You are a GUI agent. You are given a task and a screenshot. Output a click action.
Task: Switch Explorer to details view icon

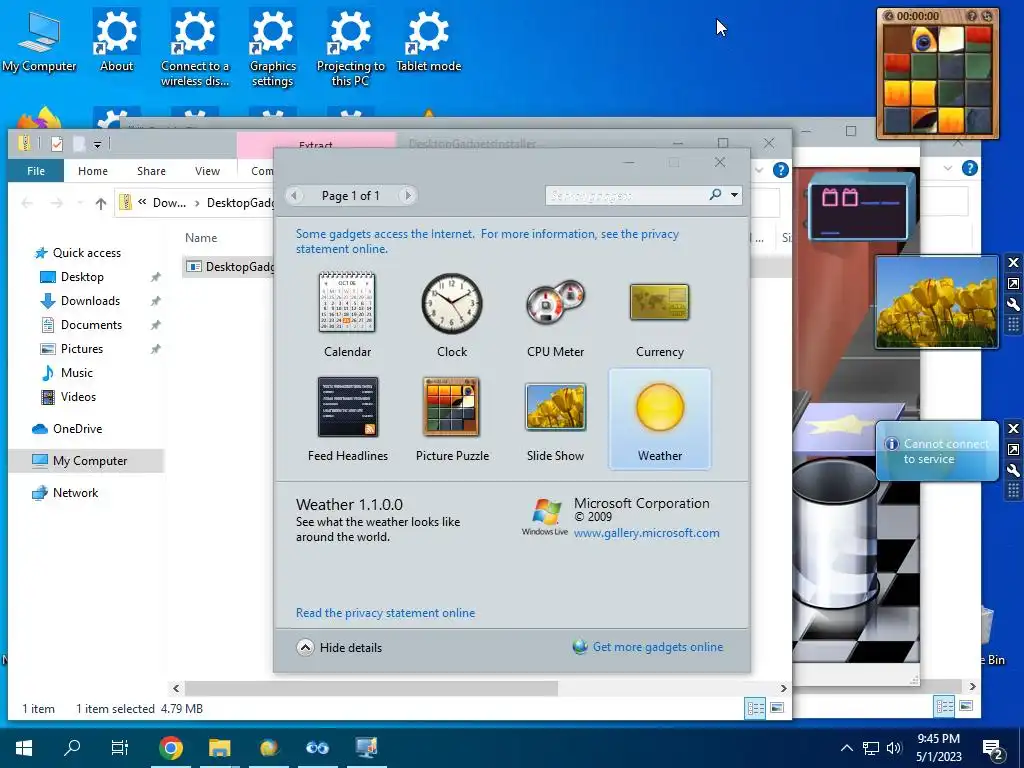coord(756,708)
